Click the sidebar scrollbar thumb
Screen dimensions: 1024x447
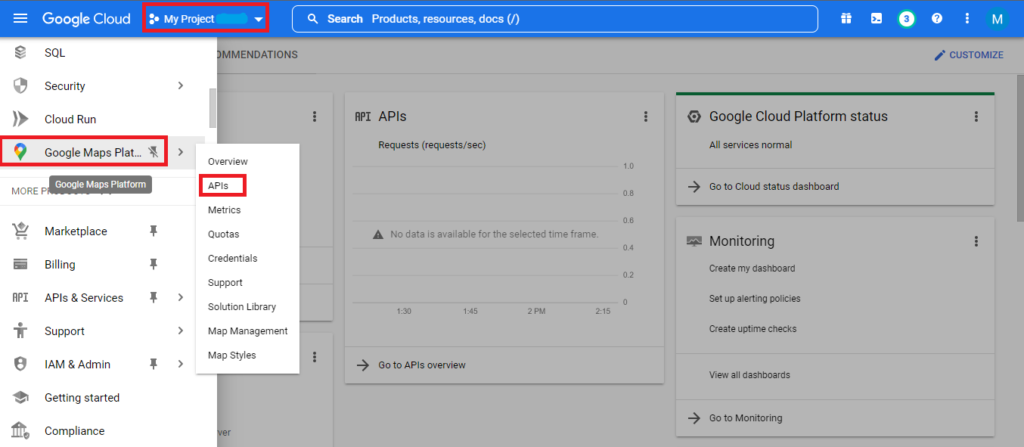[x=212, y=108]
